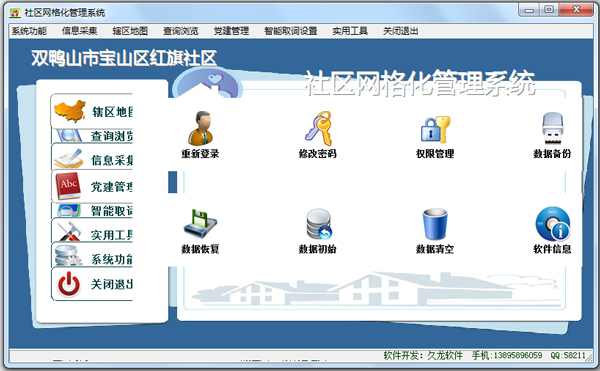Viewport: 600px width, 371px height.
Task: Click the 数据清空 text label
Action: point(435,249)
